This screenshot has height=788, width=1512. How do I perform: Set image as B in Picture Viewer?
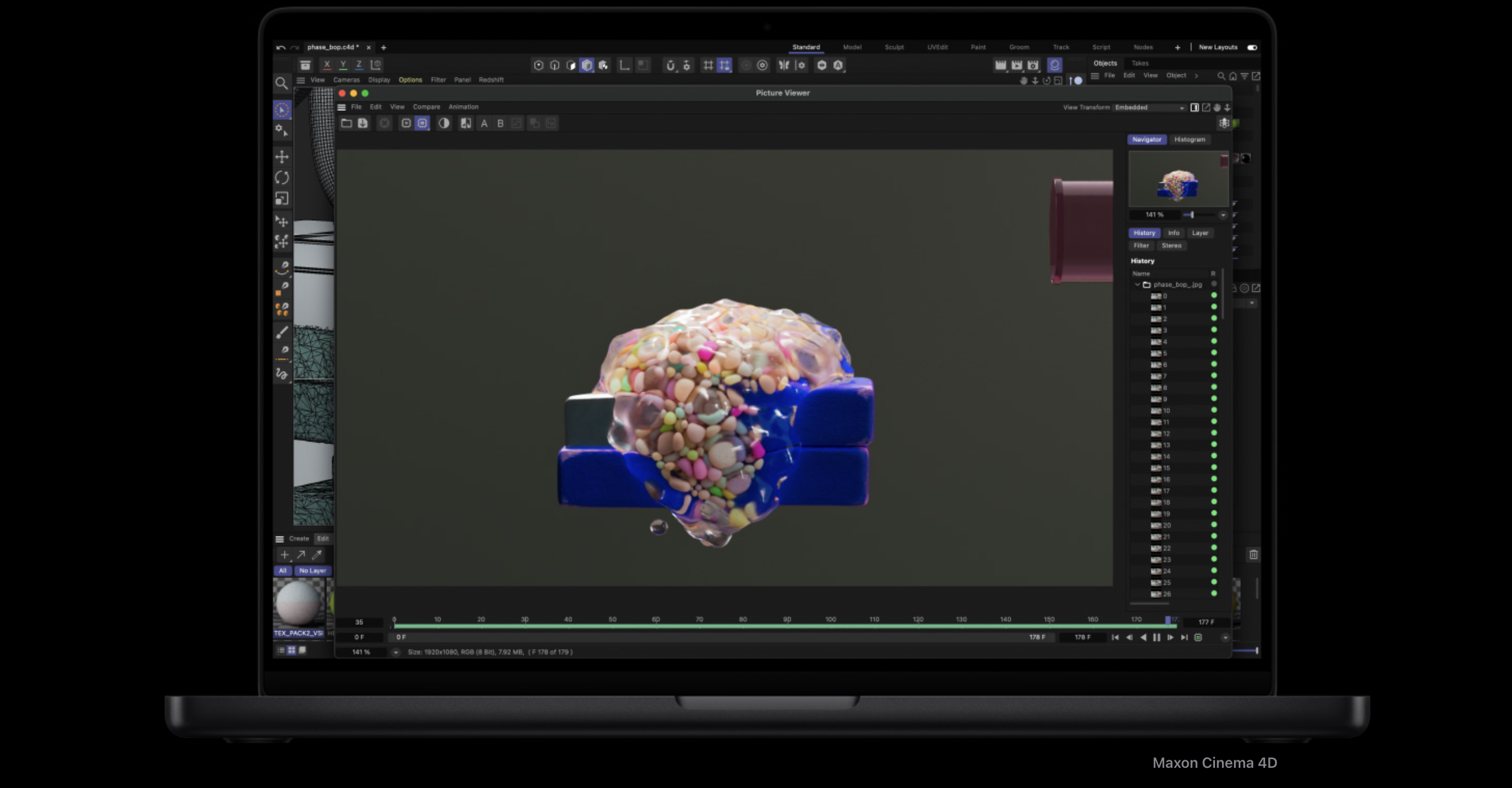pos(500,123)
